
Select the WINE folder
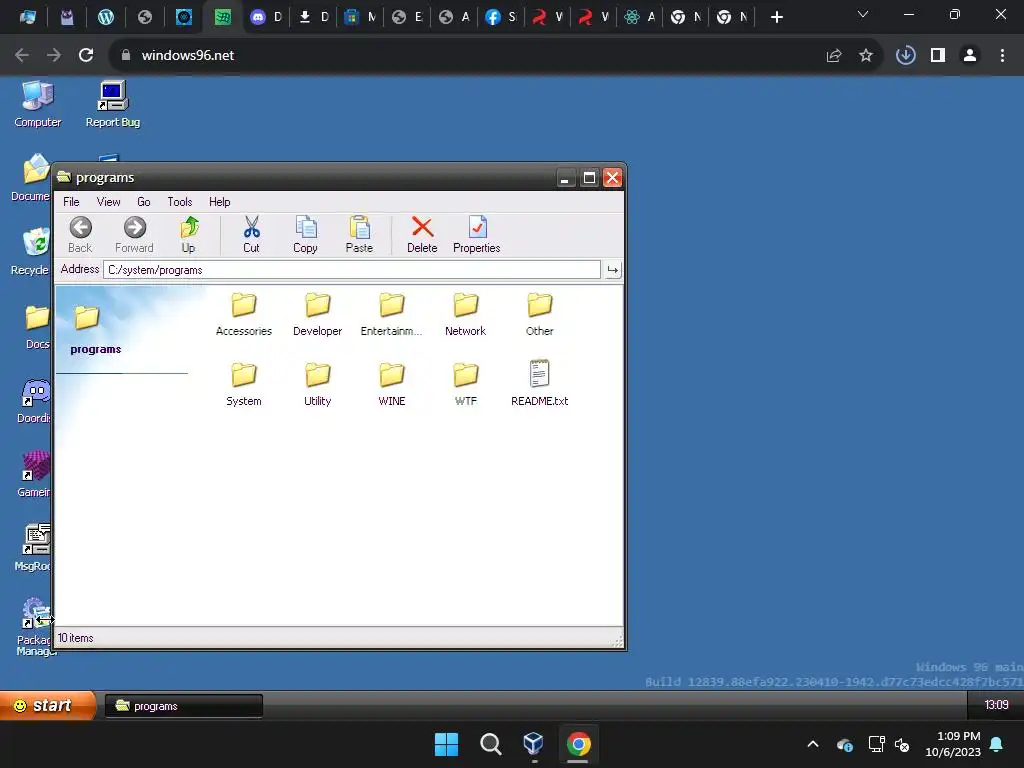click(x=392, y=384)
